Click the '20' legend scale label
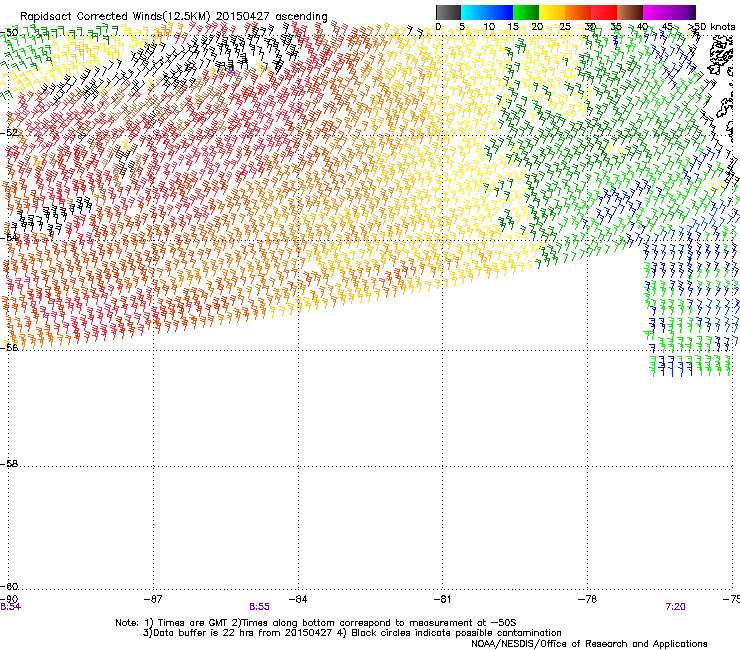Viewport: 740px width, 650px height. click(x=537, y=26)
